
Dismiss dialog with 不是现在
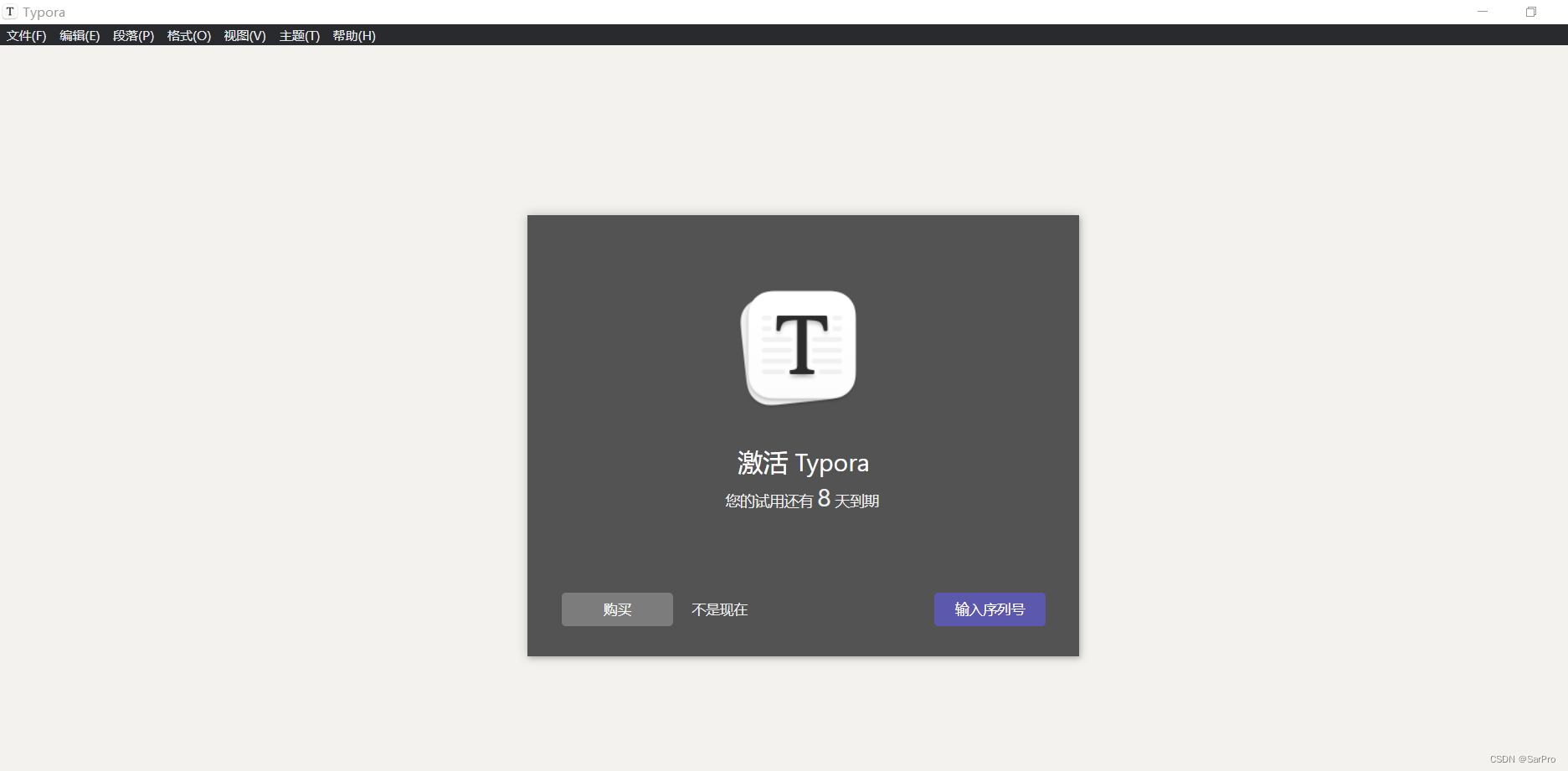point(719,609)
